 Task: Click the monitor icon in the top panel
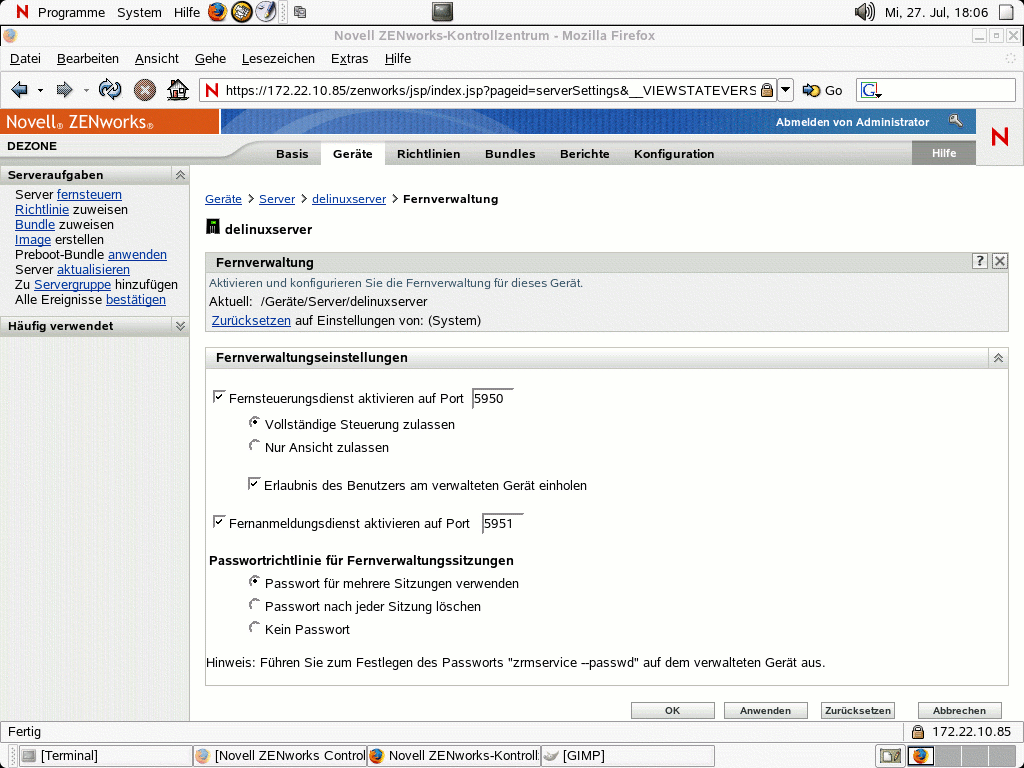(x=443, y=12)
